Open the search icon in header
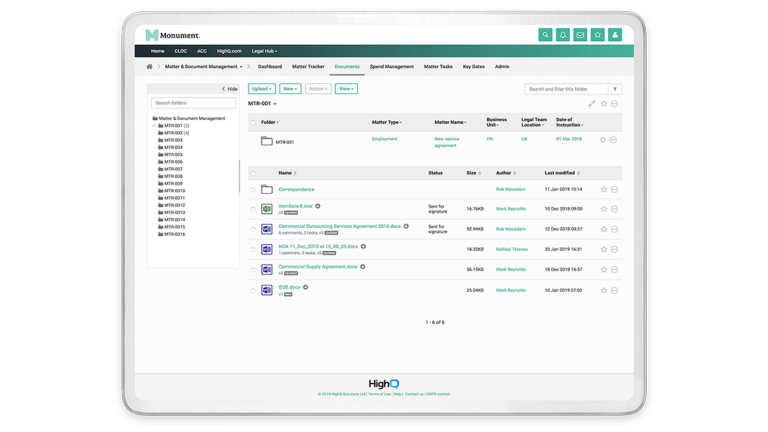 pos(545,35)
